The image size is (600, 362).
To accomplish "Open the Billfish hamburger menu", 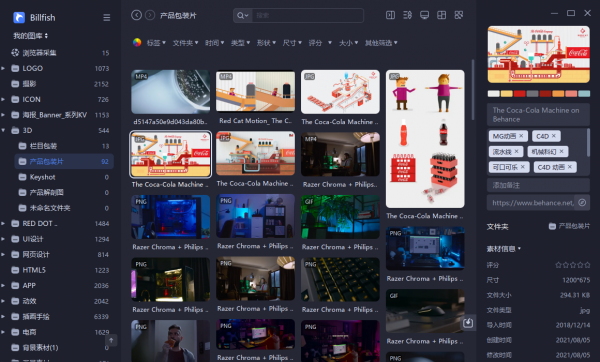I will (x=107, y=18).
